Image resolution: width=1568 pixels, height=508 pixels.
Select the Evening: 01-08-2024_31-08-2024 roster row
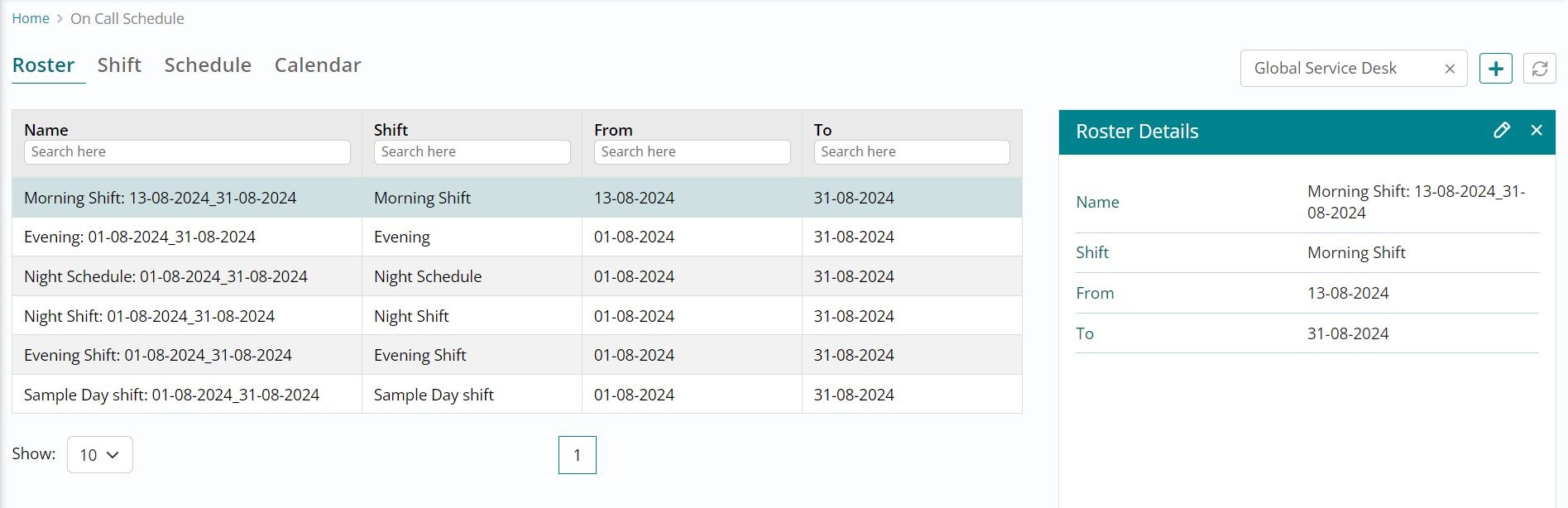click(140, 237)
